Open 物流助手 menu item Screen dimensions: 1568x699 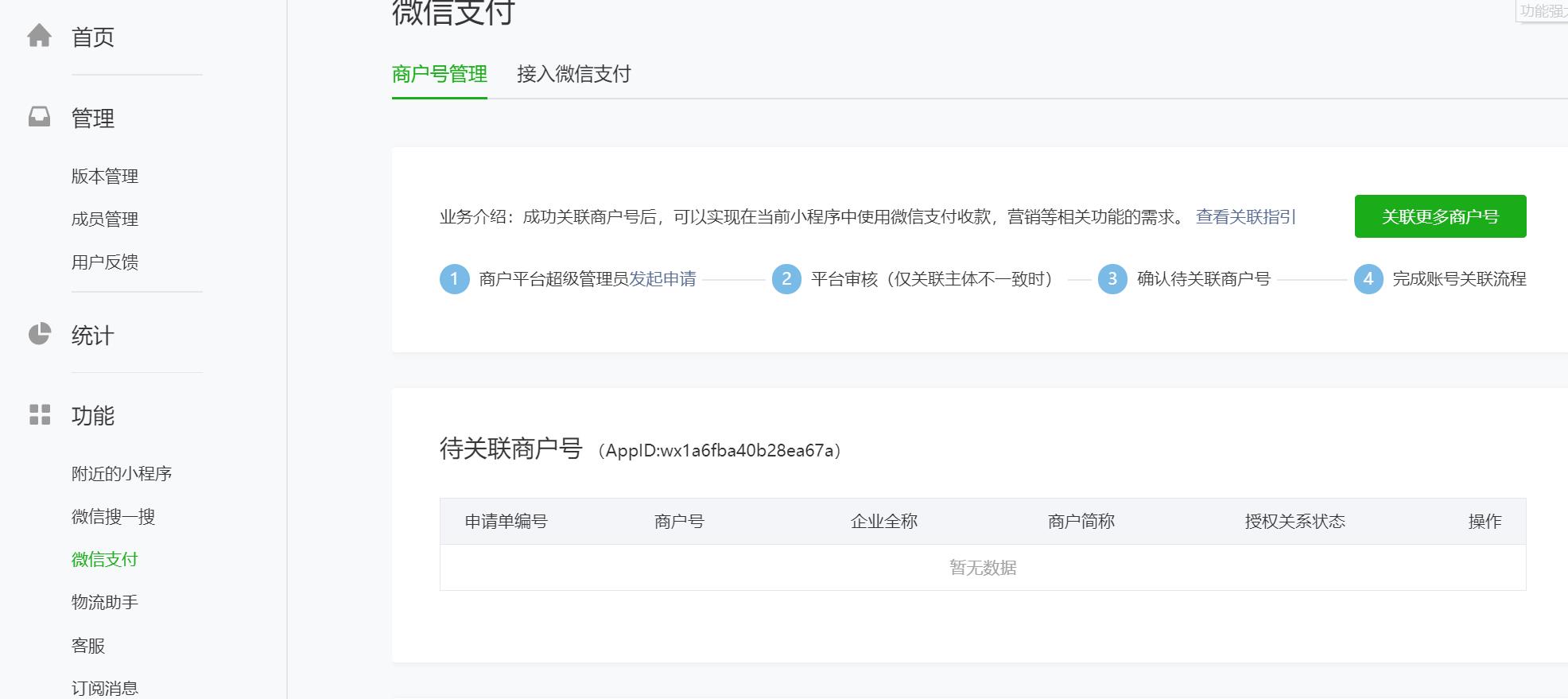(105, 602)
